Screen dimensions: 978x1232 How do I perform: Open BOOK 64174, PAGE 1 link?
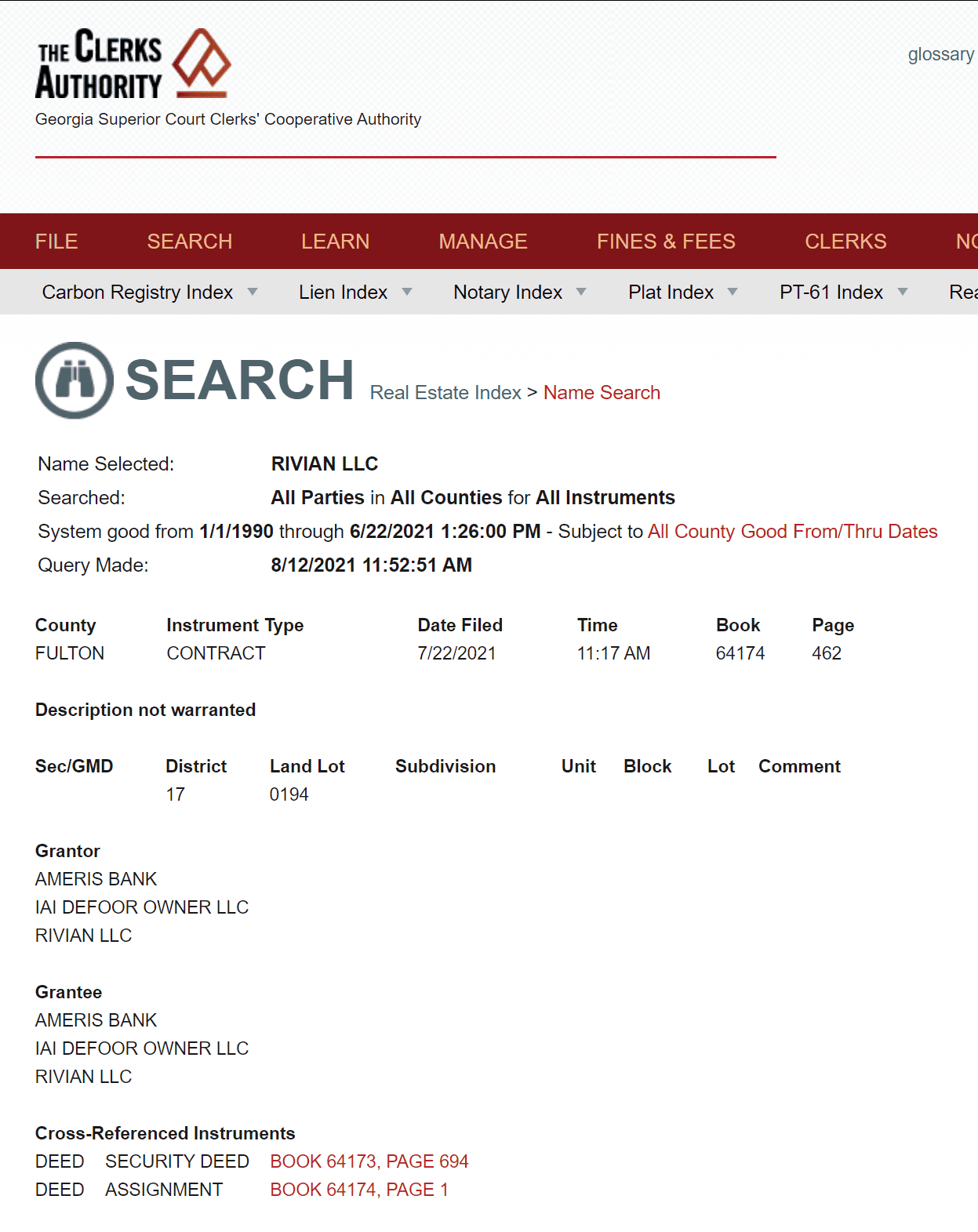point(359,1190)
